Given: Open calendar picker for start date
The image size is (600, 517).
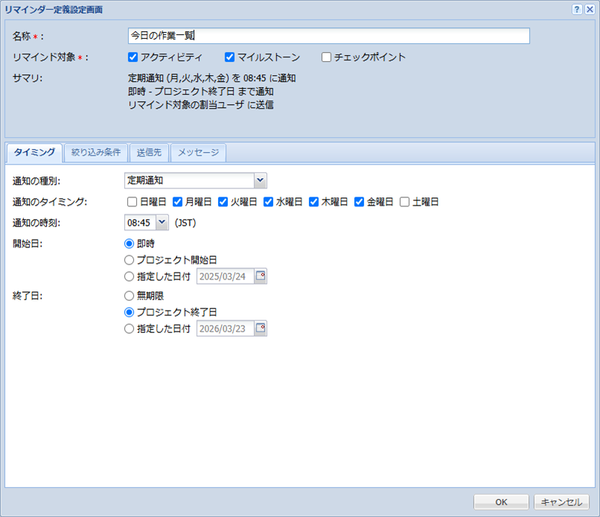Looking at the screenshot, I should tap(261, 276).
